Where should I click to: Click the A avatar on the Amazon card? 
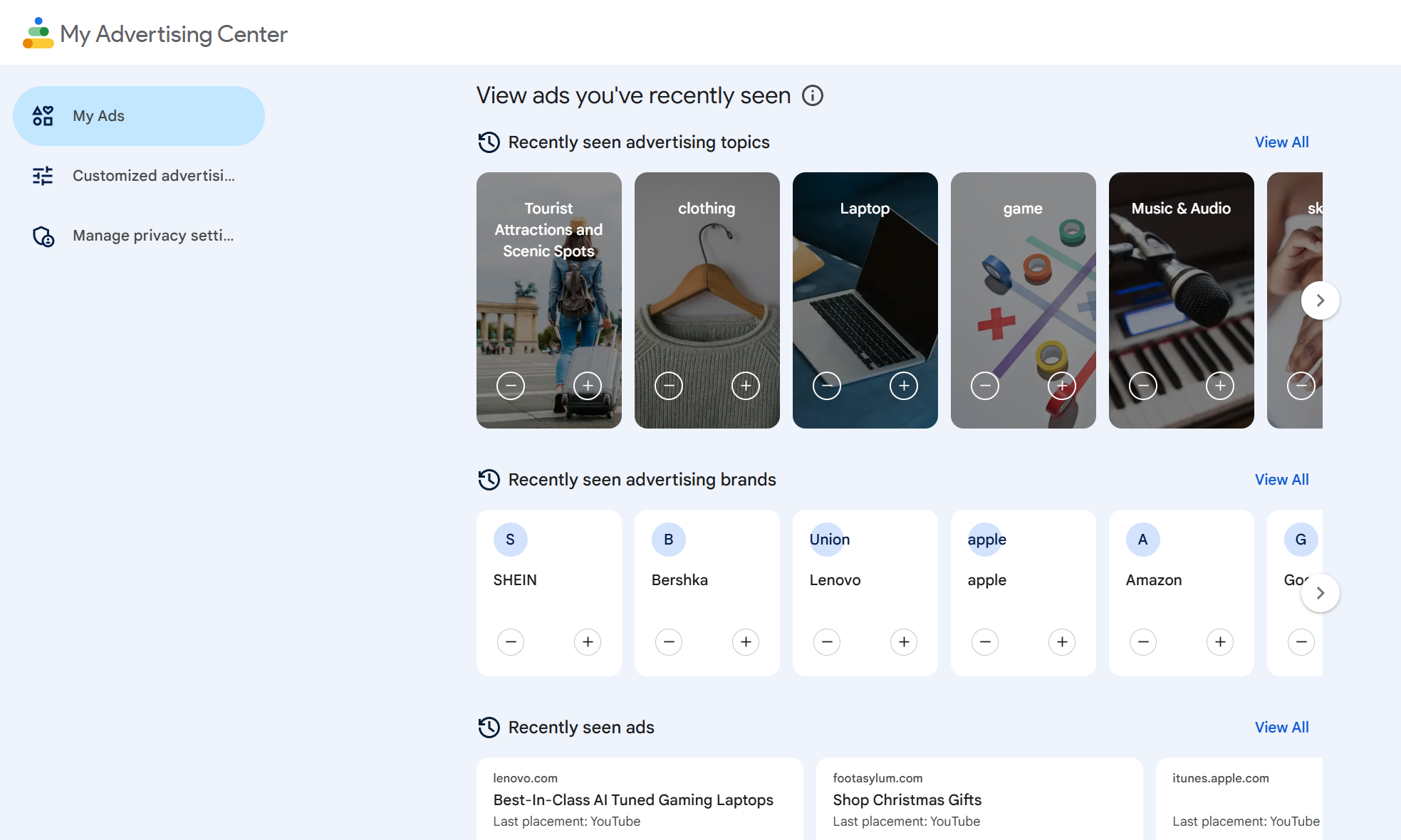point(1142,540)
